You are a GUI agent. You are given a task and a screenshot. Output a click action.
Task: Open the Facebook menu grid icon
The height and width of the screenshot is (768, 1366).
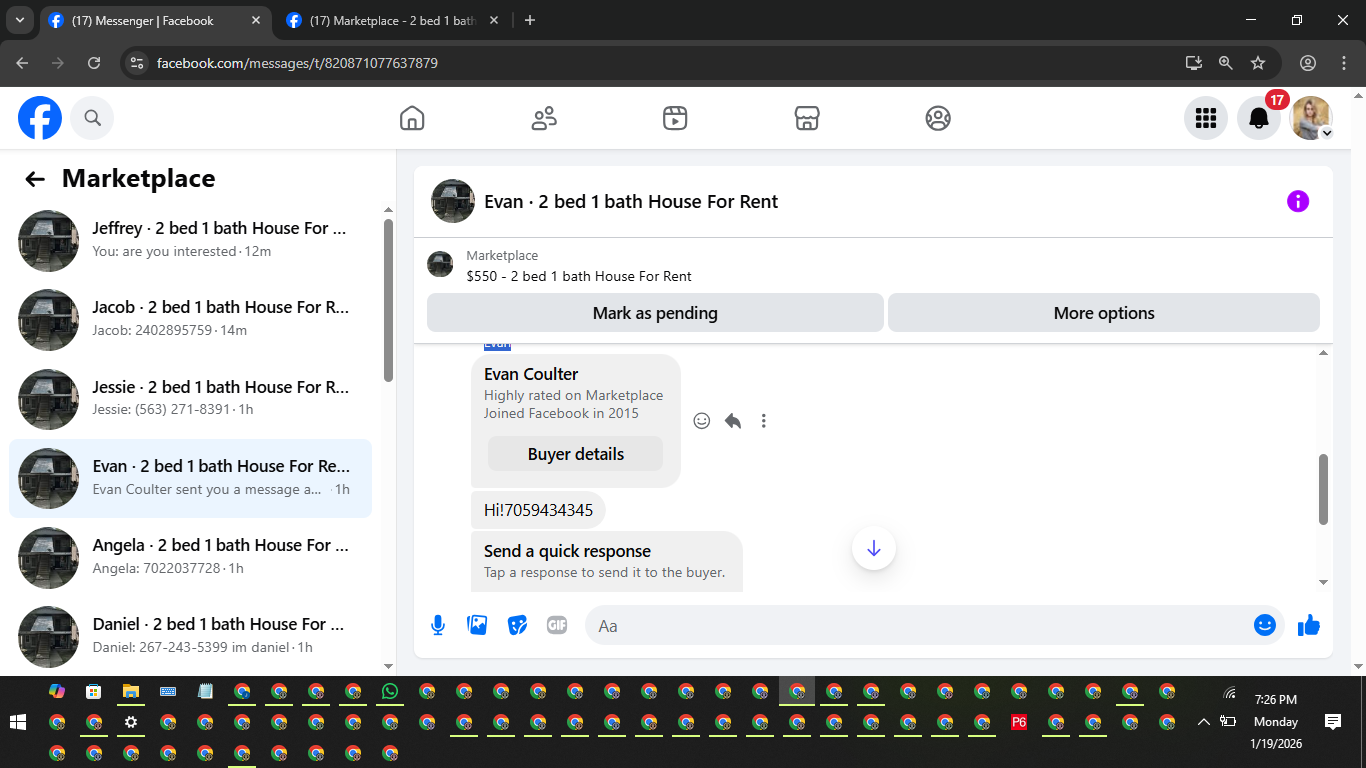[1206, 118]
